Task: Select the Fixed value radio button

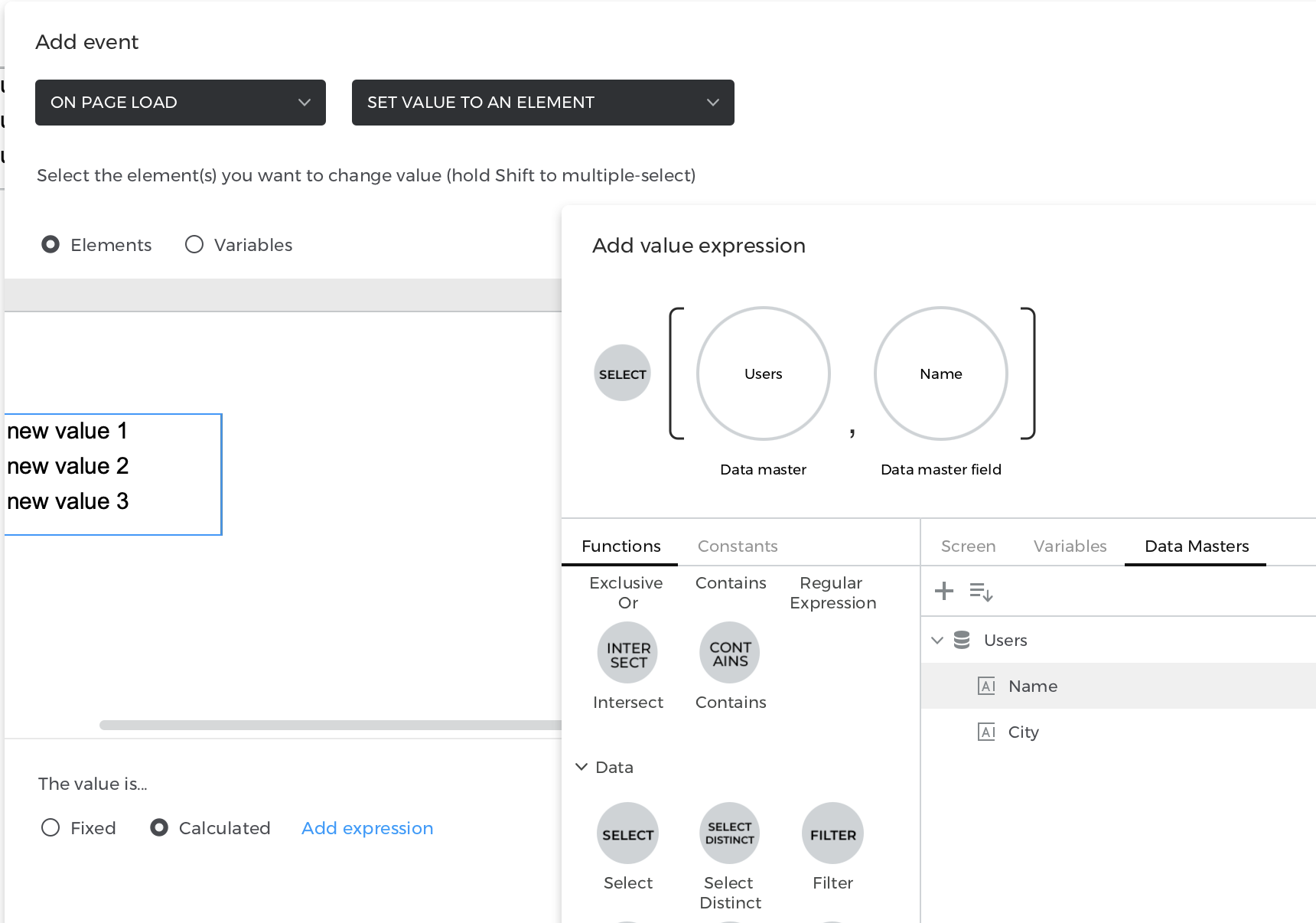Action: coord(50,827)
